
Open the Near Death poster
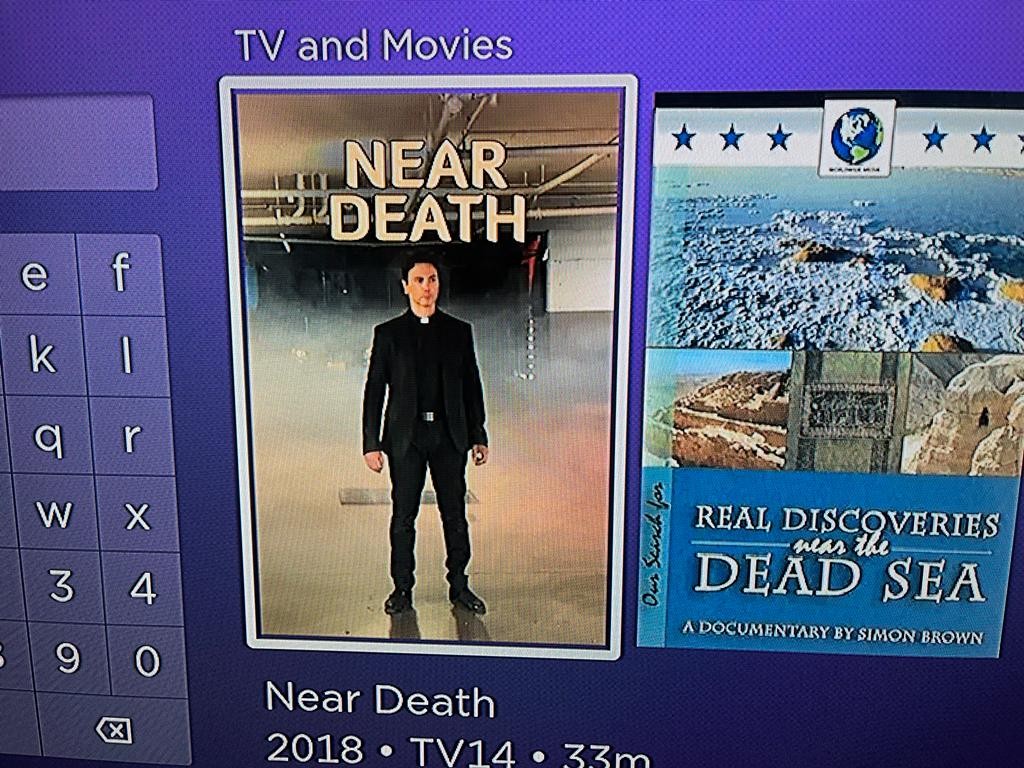coord(428,367)
